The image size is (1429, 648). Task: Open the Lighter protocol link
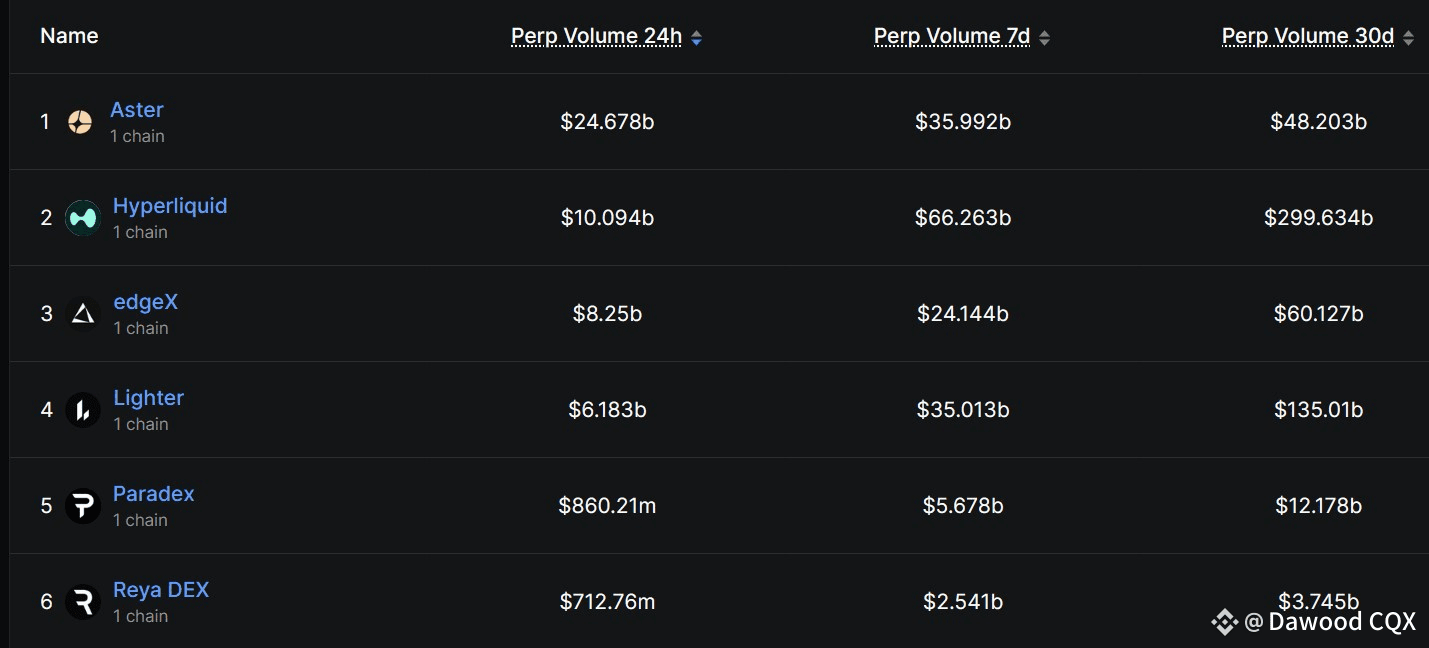point(148,398)
